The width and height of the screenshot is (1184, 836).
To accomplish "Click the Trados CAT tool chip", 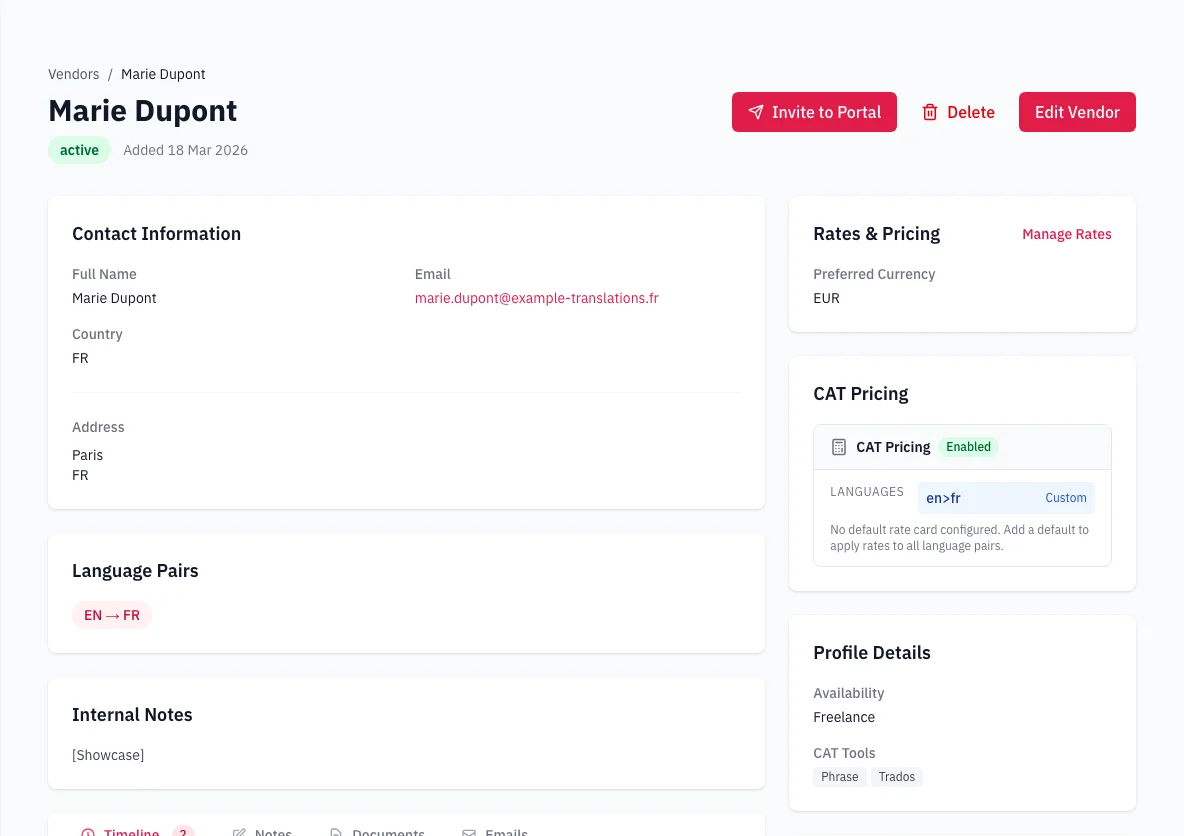I will pos(896,776).
